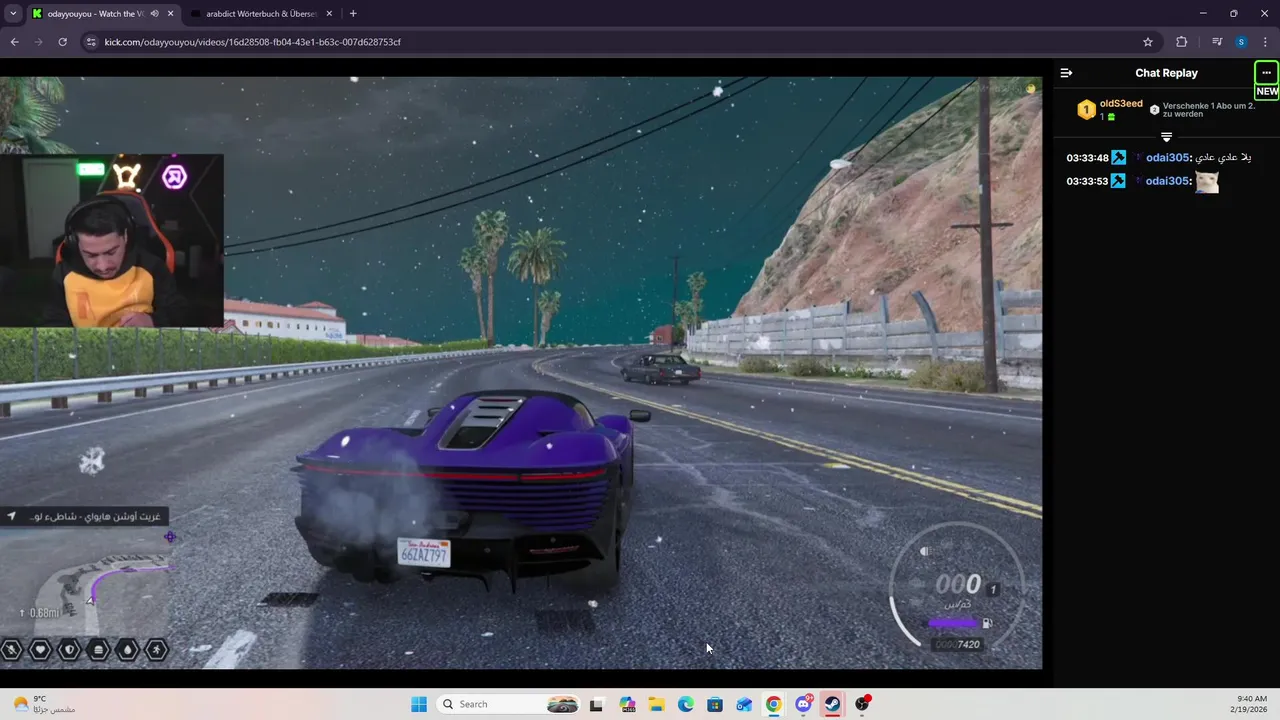
Task: Switch to the arabdict Wörterbuch tab
Action: coord(262,14)
